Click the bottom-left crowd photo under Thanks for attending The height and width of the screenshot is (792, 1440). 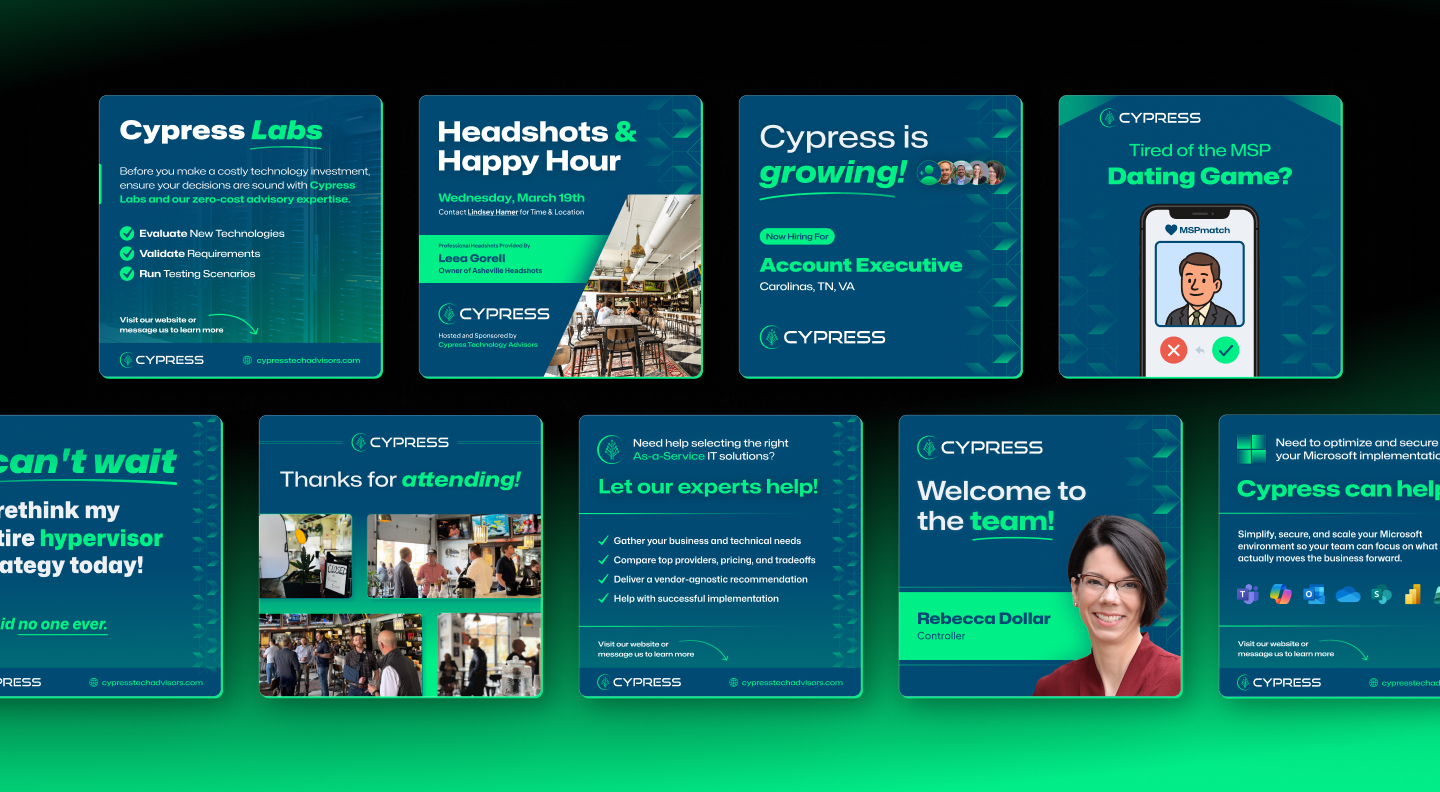[341, 655]
